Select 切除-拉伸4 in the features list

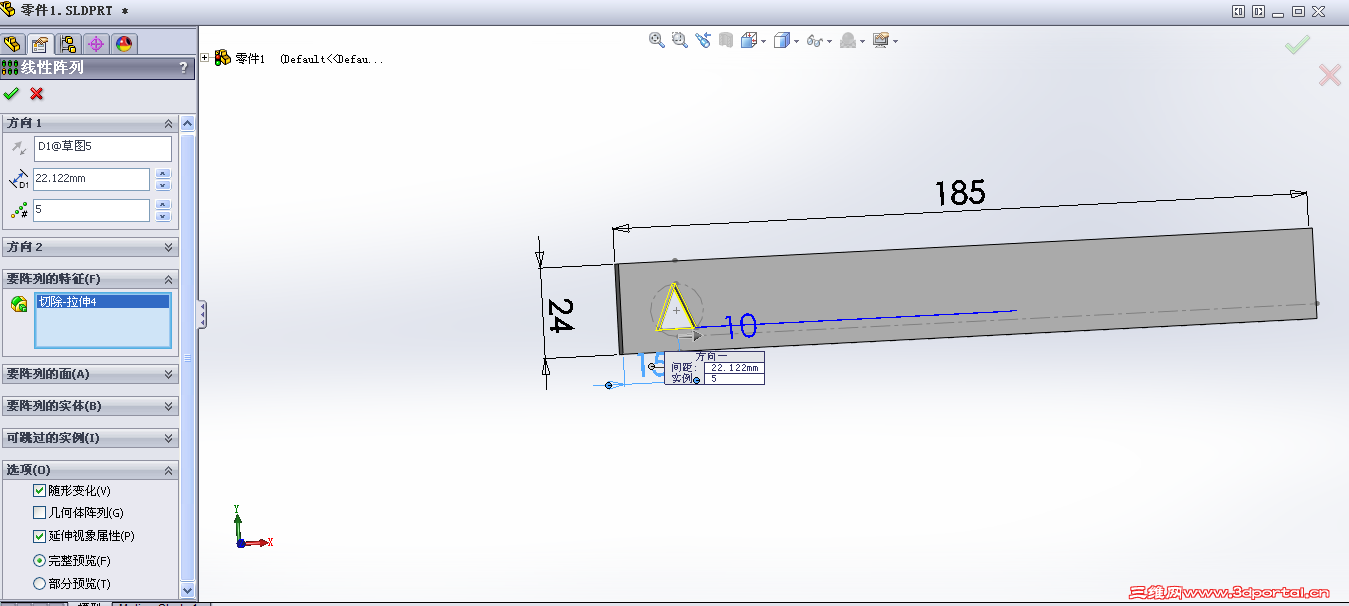coord(102,302)
